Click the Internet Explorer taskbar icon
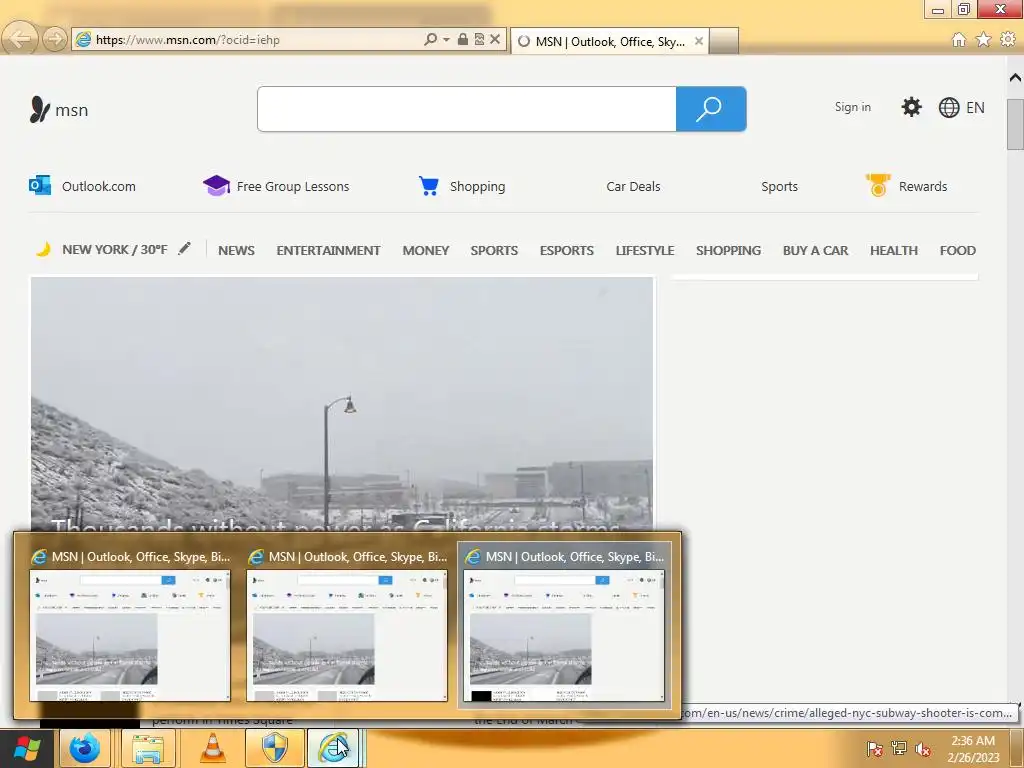This screenshot has height=768, width=1024. 333,748
